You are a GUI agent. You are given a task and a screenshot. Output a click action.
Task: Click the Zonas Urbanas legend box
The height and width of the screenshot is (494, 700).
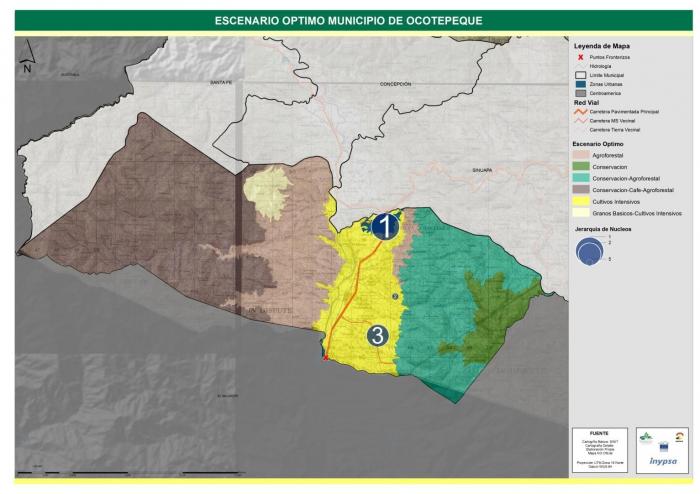pos(579,84)
